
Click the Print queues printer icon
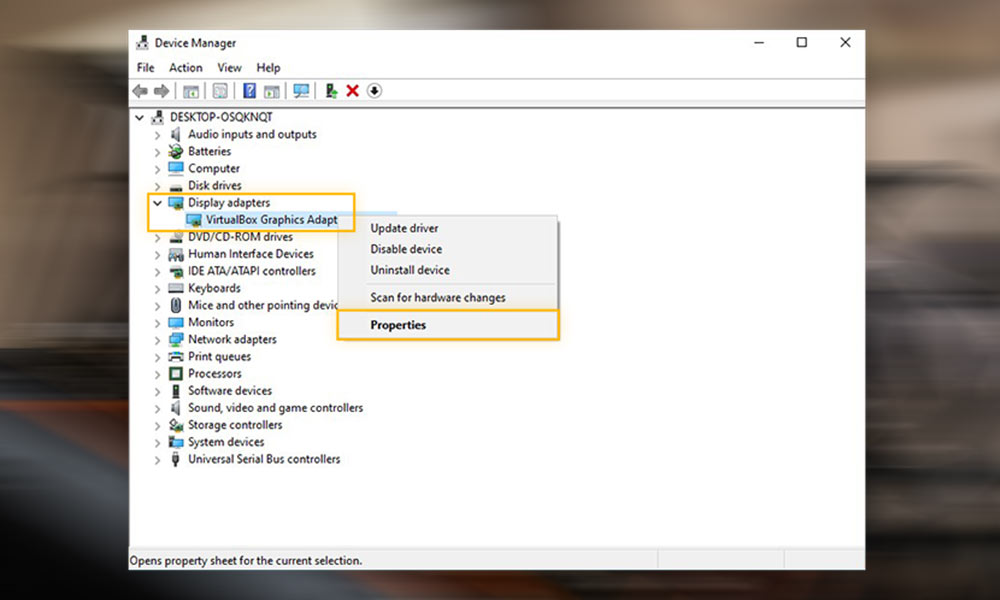tap(175, 356)
